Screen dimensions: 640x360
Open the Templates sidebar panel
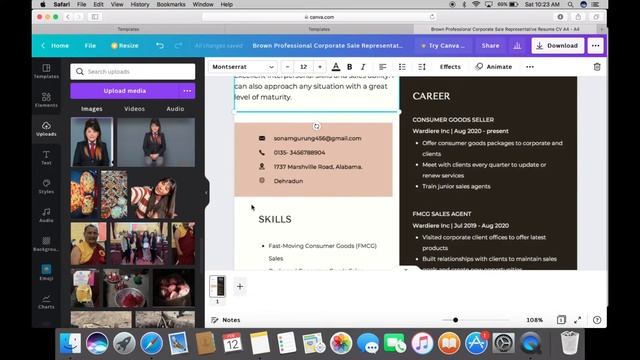[46, 71]
